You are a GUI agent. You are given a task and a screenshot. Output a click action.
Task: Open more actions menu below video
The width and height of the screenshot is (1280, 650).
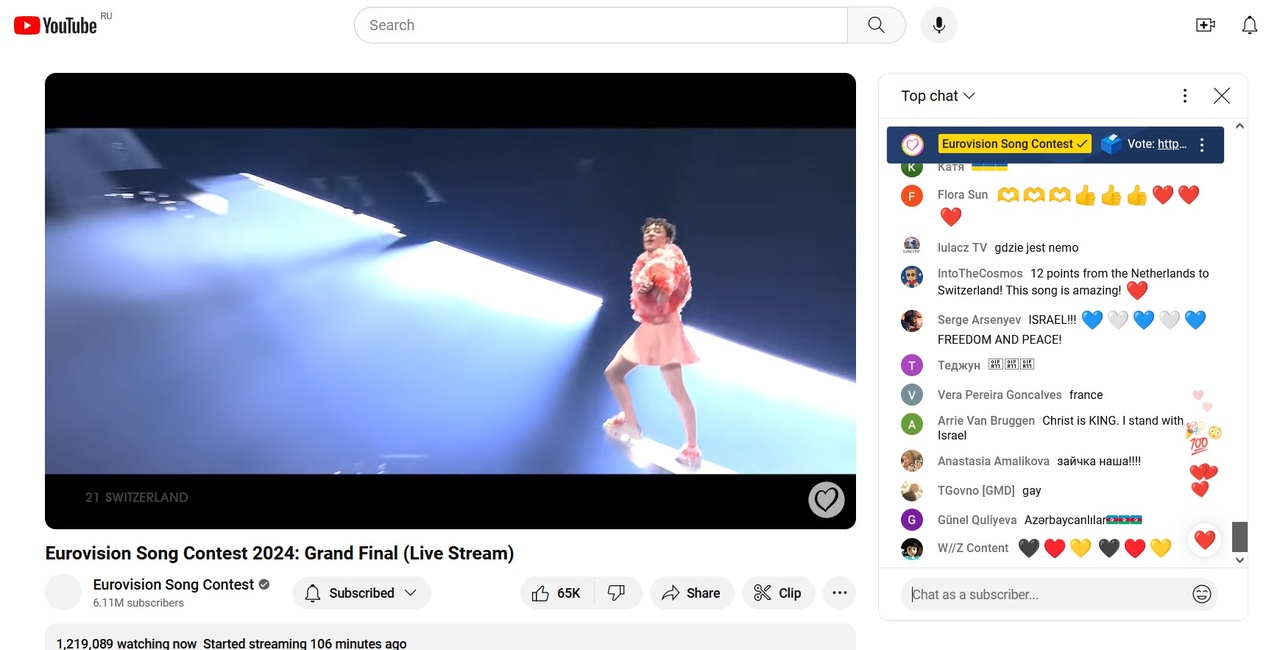pos(839,593)
